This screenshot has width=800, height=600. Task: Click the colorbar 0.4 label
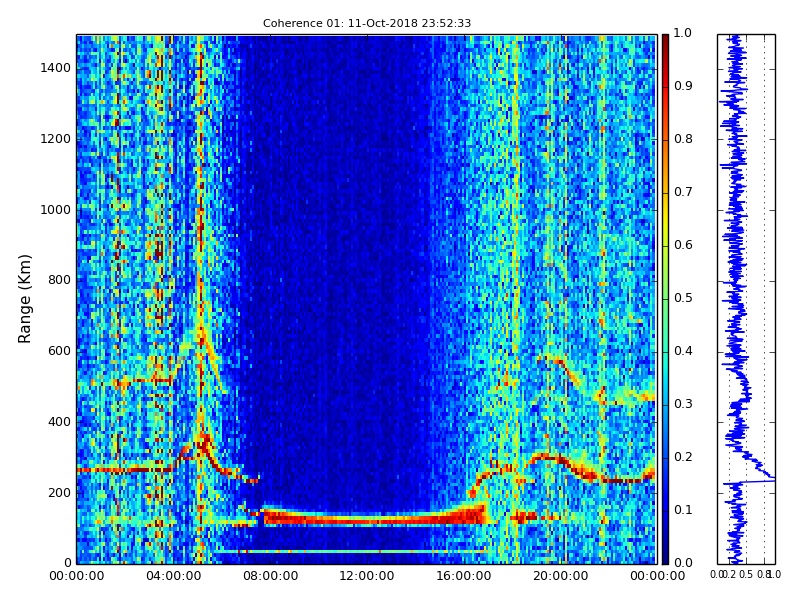coord(683,351)
